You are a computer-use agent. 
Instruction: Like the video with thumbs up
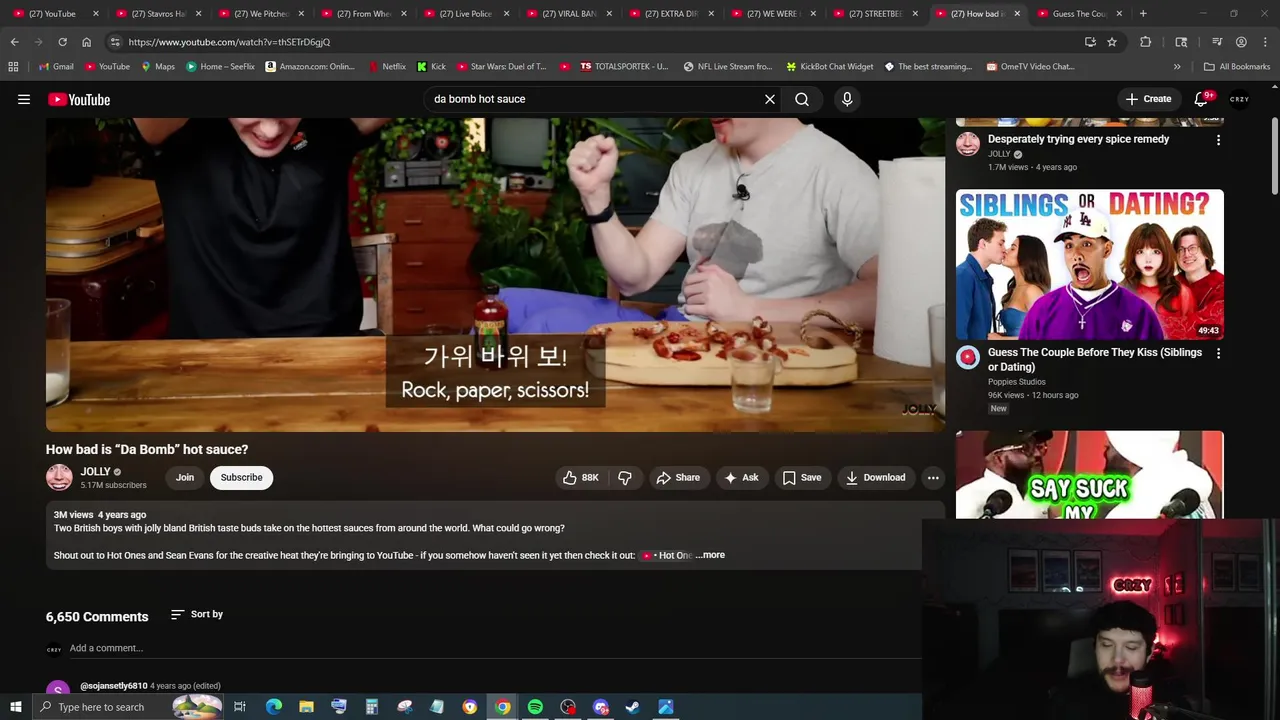pyautogui.click(x=580, y=478)
